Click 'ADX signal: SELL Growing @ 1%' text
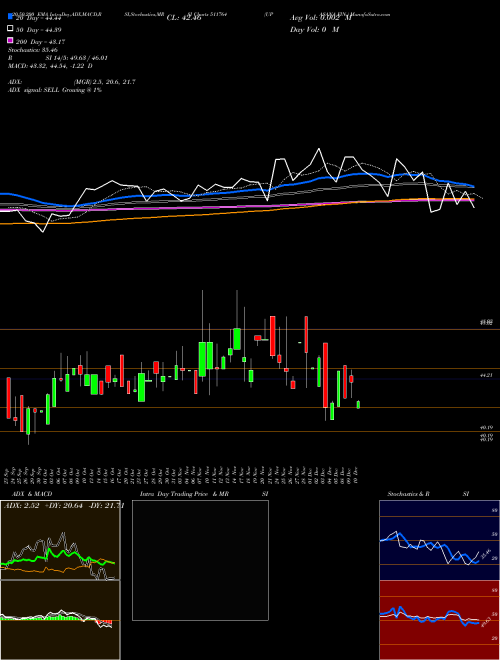 [55, 90]
